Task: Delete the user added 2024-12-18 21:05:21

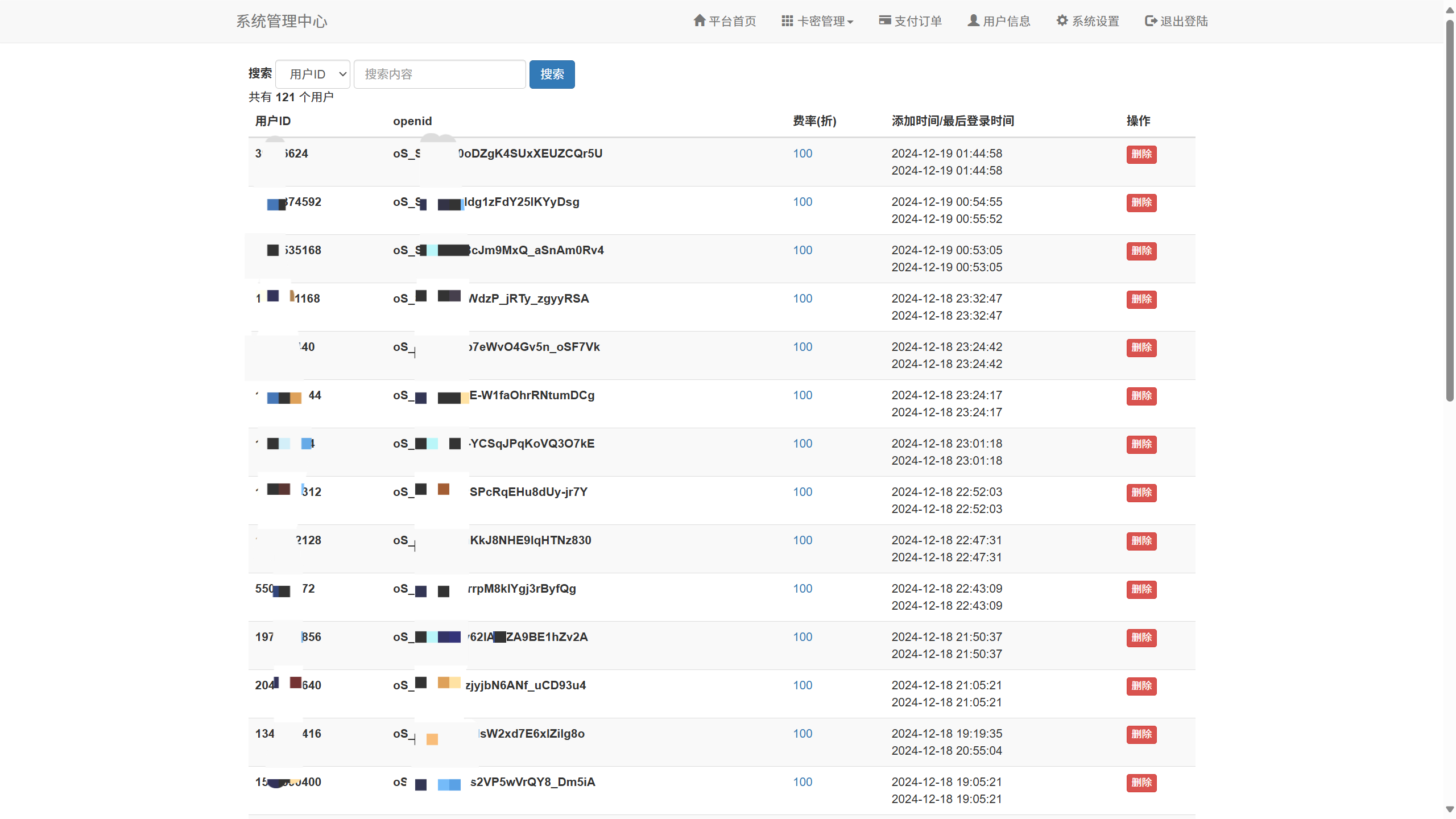Action: click(x=1141, y=686)
